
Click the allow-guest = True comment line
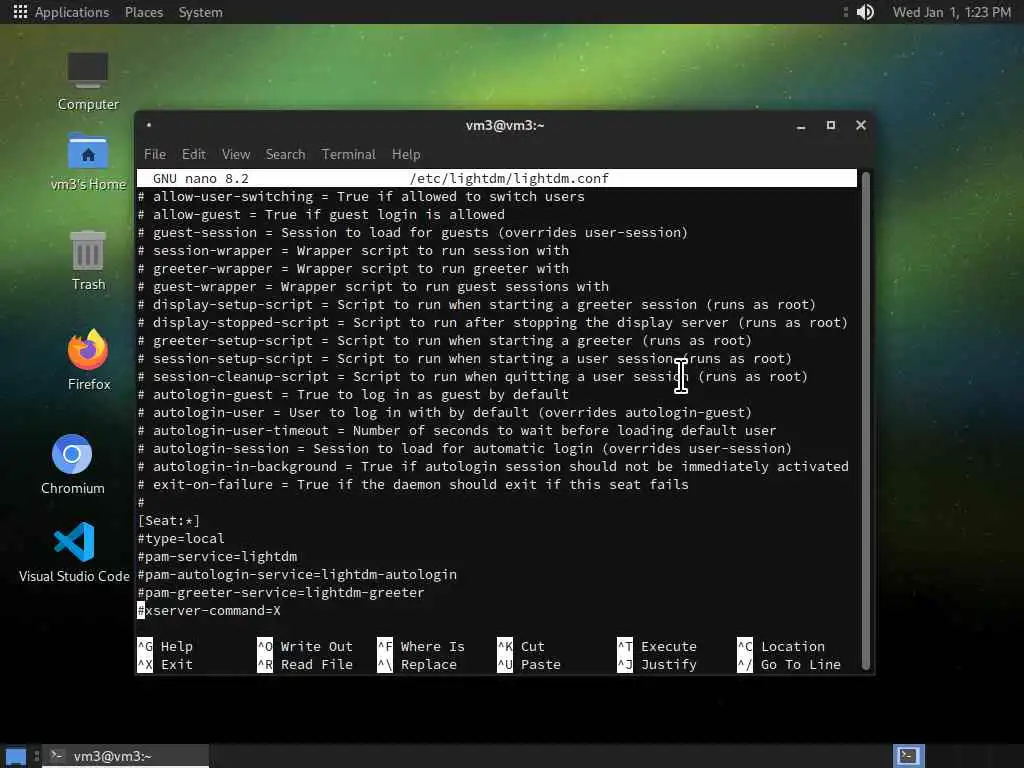click(x=321, y=214)
